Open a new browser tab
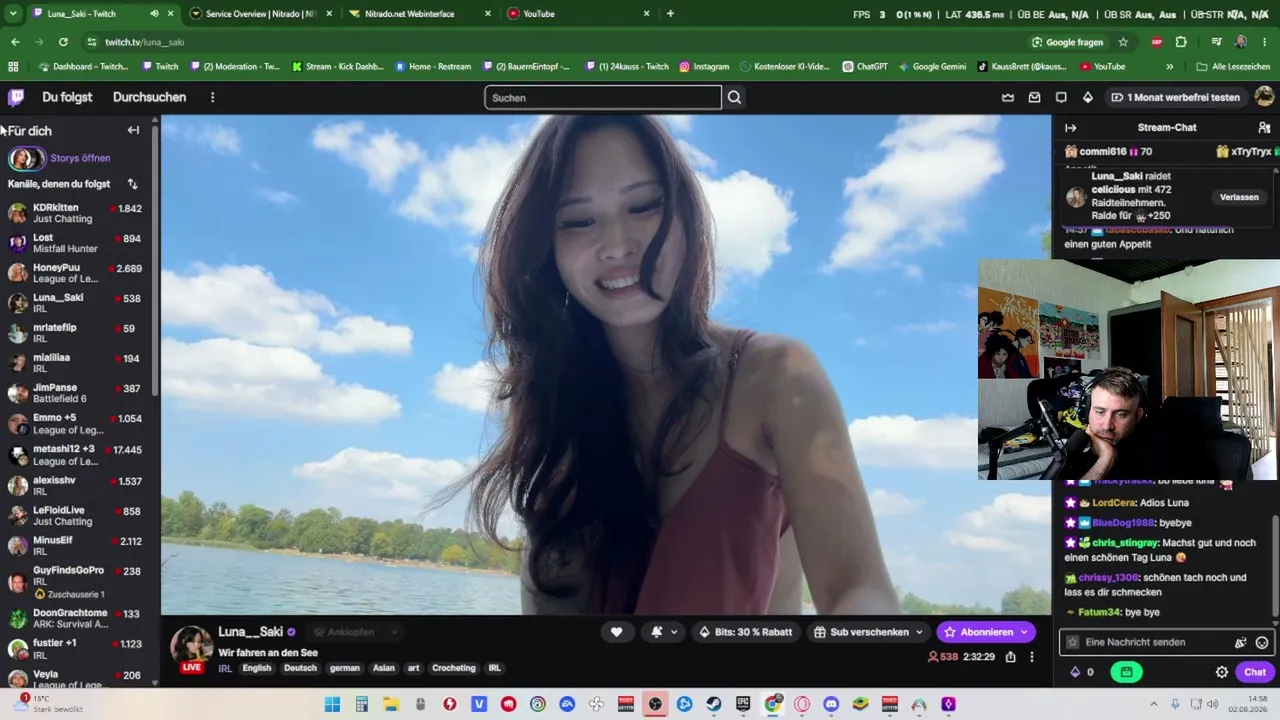This screenshot has width=1280, height=720. (x=670, y=14)
